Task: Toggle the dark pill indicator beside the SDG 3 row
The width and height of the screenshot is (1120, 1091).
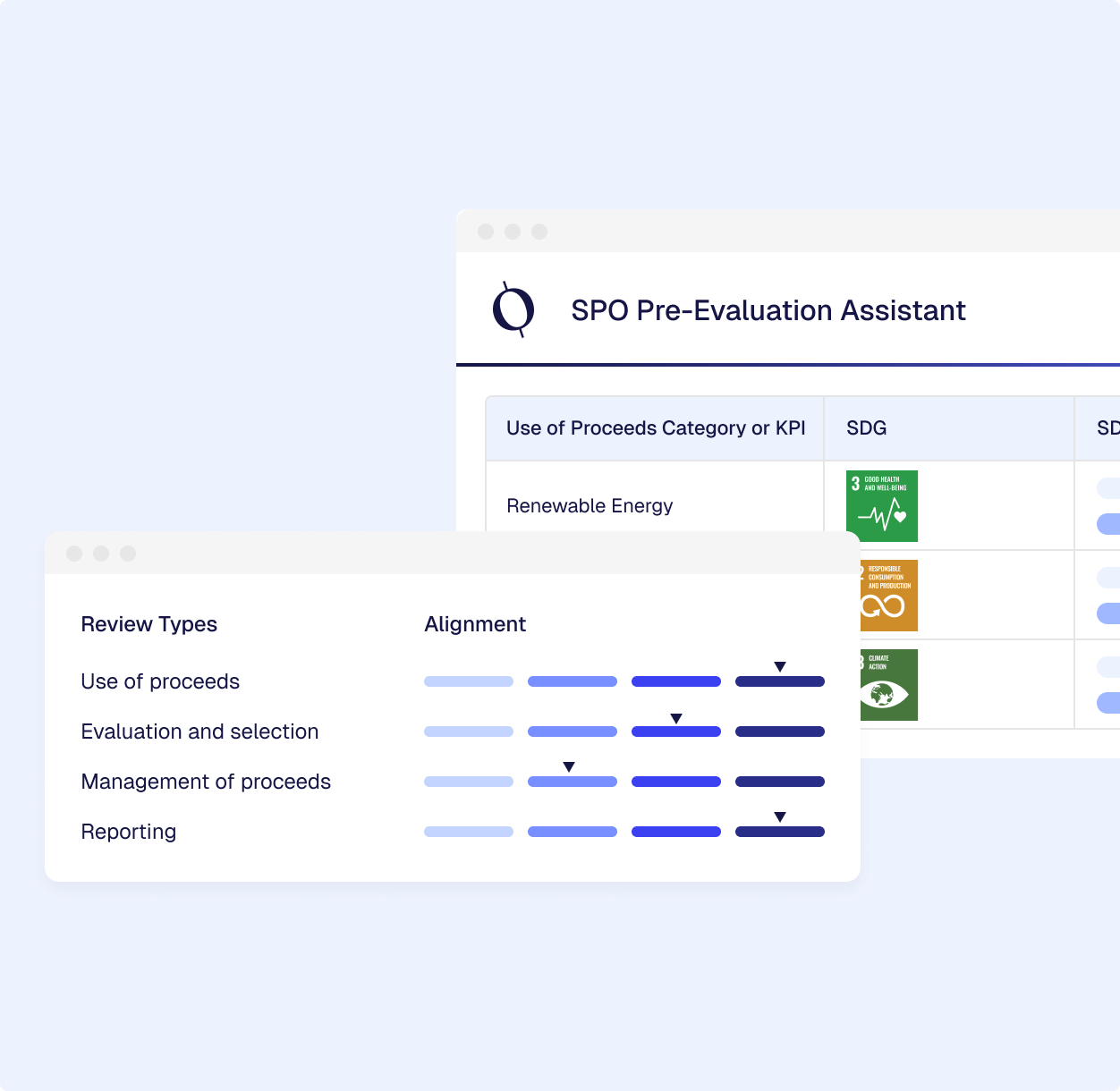Action: (1109, 525)
